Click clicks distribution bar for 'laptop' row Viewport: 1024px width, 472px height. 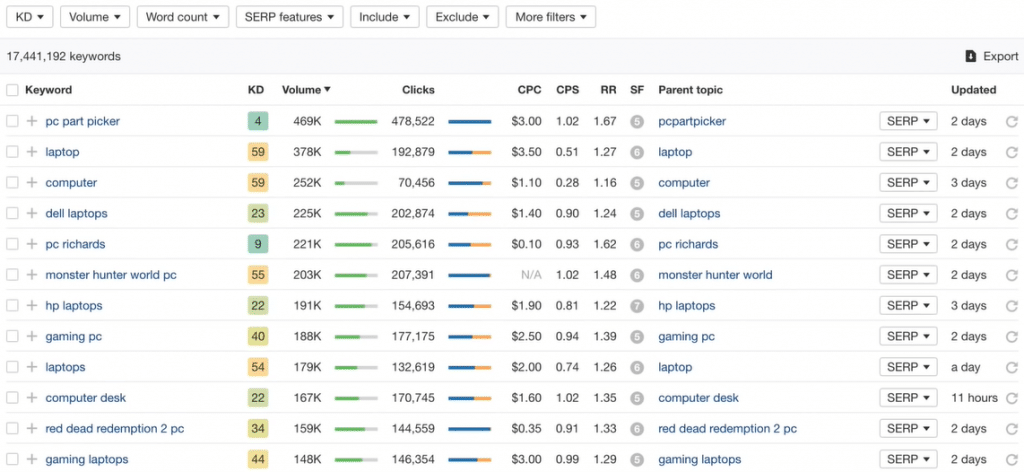[470, 152]
